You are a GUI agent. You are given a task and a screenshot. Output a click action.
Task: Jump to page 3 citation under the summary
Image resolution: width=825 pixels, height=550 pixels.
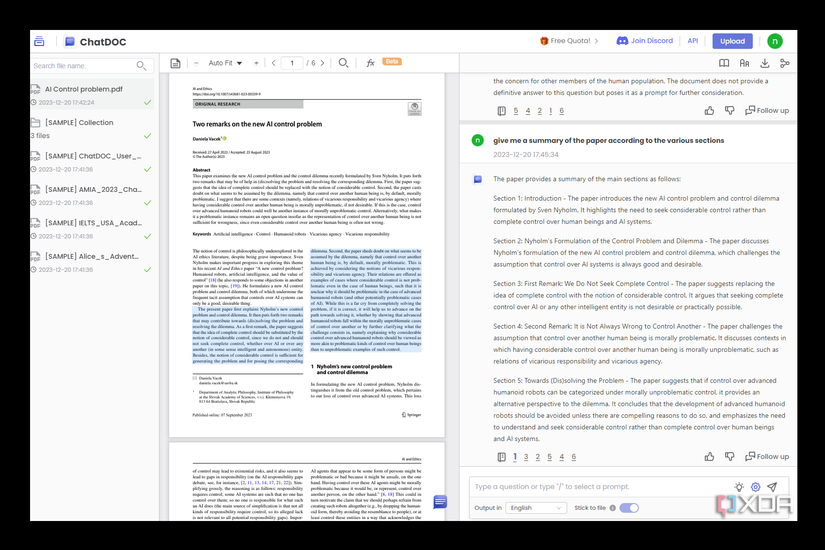pyautogui.click(x=526, y=457)
